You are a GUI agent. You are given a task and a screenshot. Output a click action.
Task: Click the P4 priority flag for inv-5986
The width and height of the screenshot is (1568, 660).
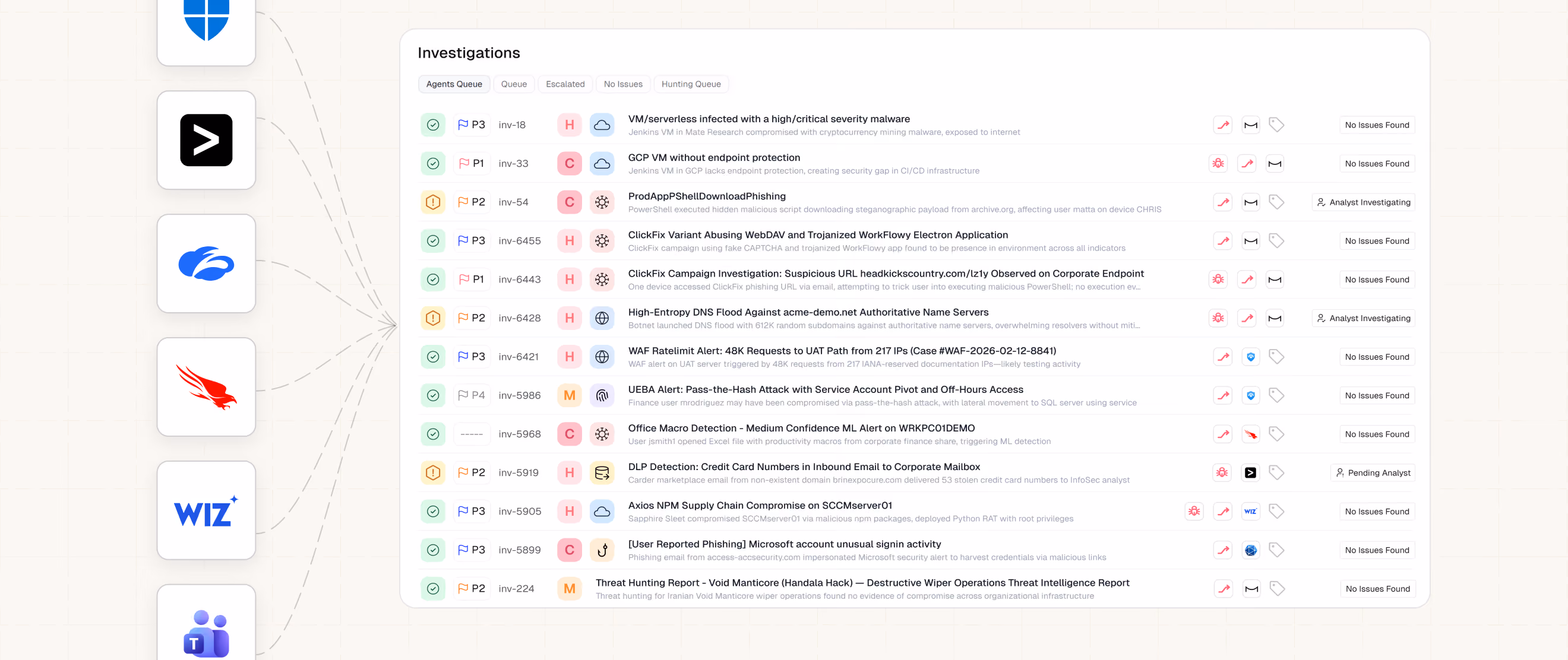click(471, 395)
